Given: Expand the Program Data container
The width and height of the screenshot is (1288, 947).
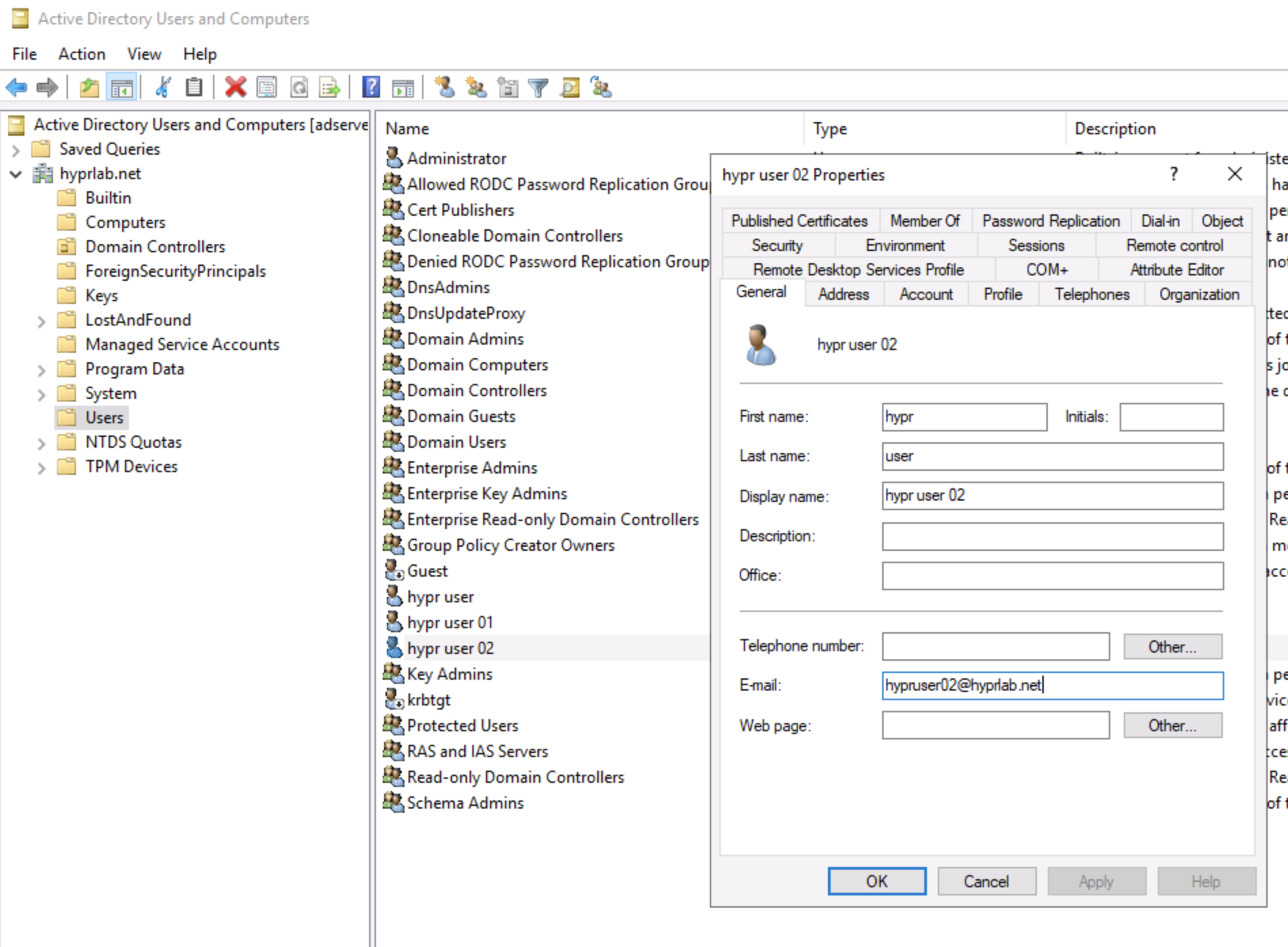Looking at the screenshot, I should coord(42,369).
